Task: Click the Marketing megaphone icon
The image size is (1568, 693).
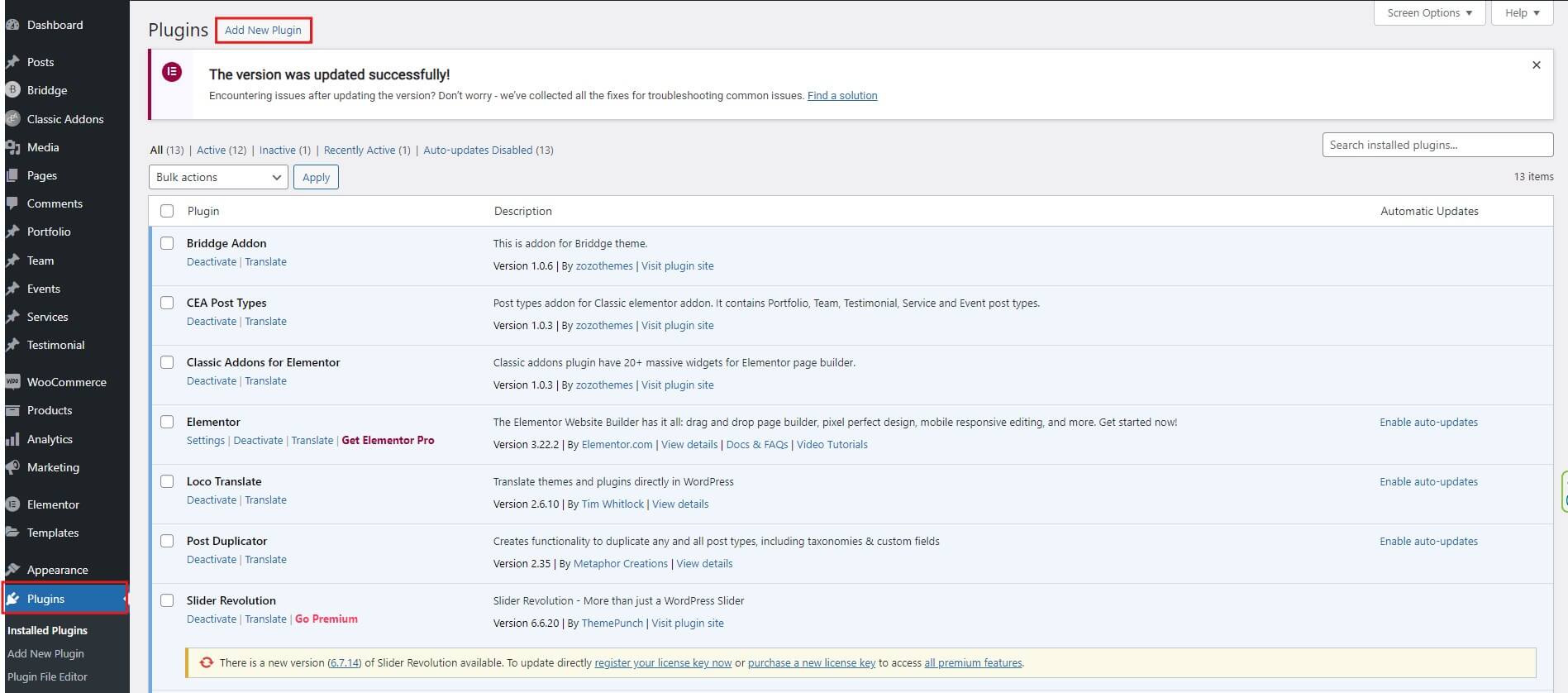Action: (x=12, y=467)
